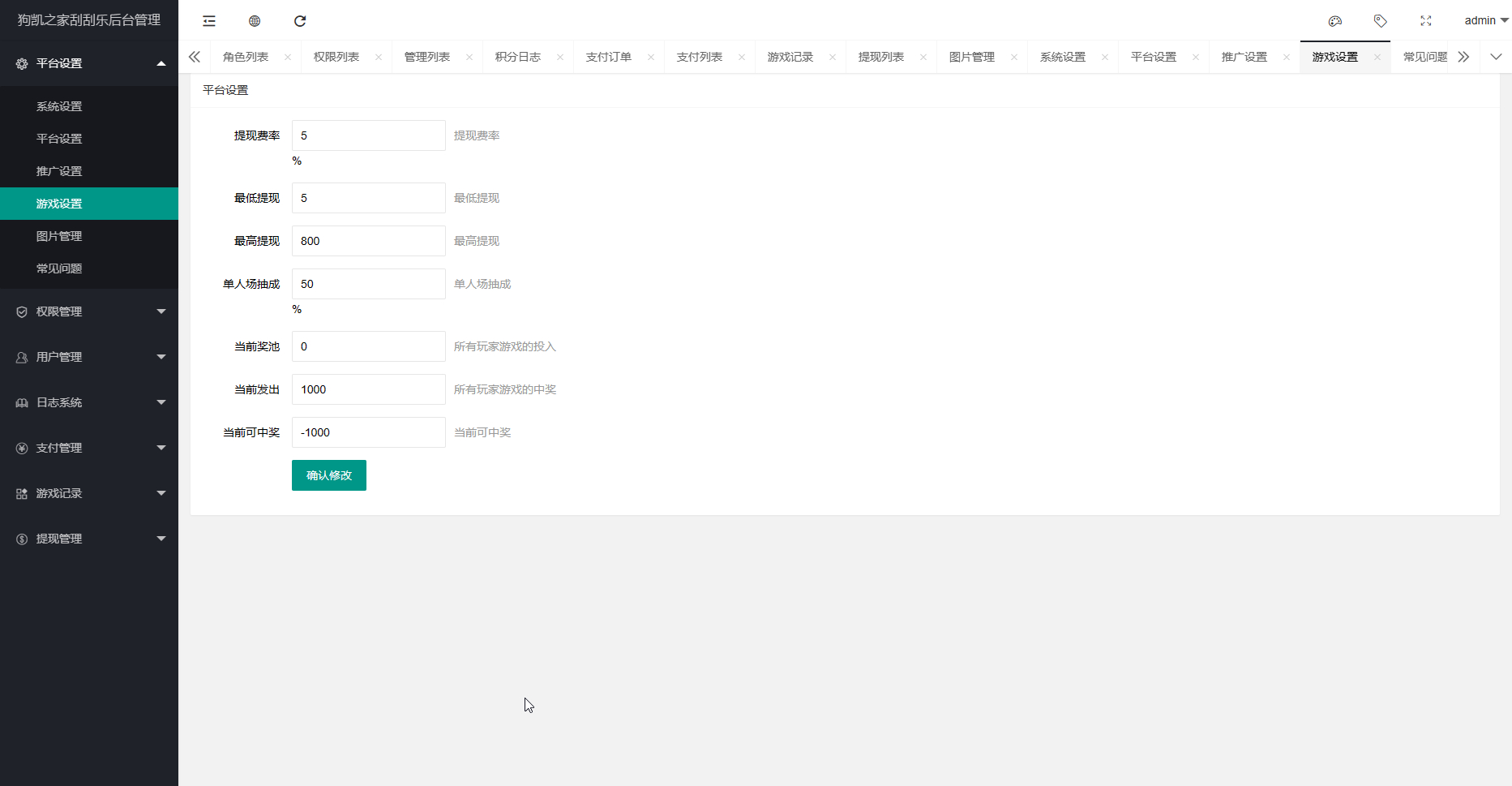1512x786 pixels.
Task: Expand the 日志系统 sidebar group
Action: coord(89,402)
